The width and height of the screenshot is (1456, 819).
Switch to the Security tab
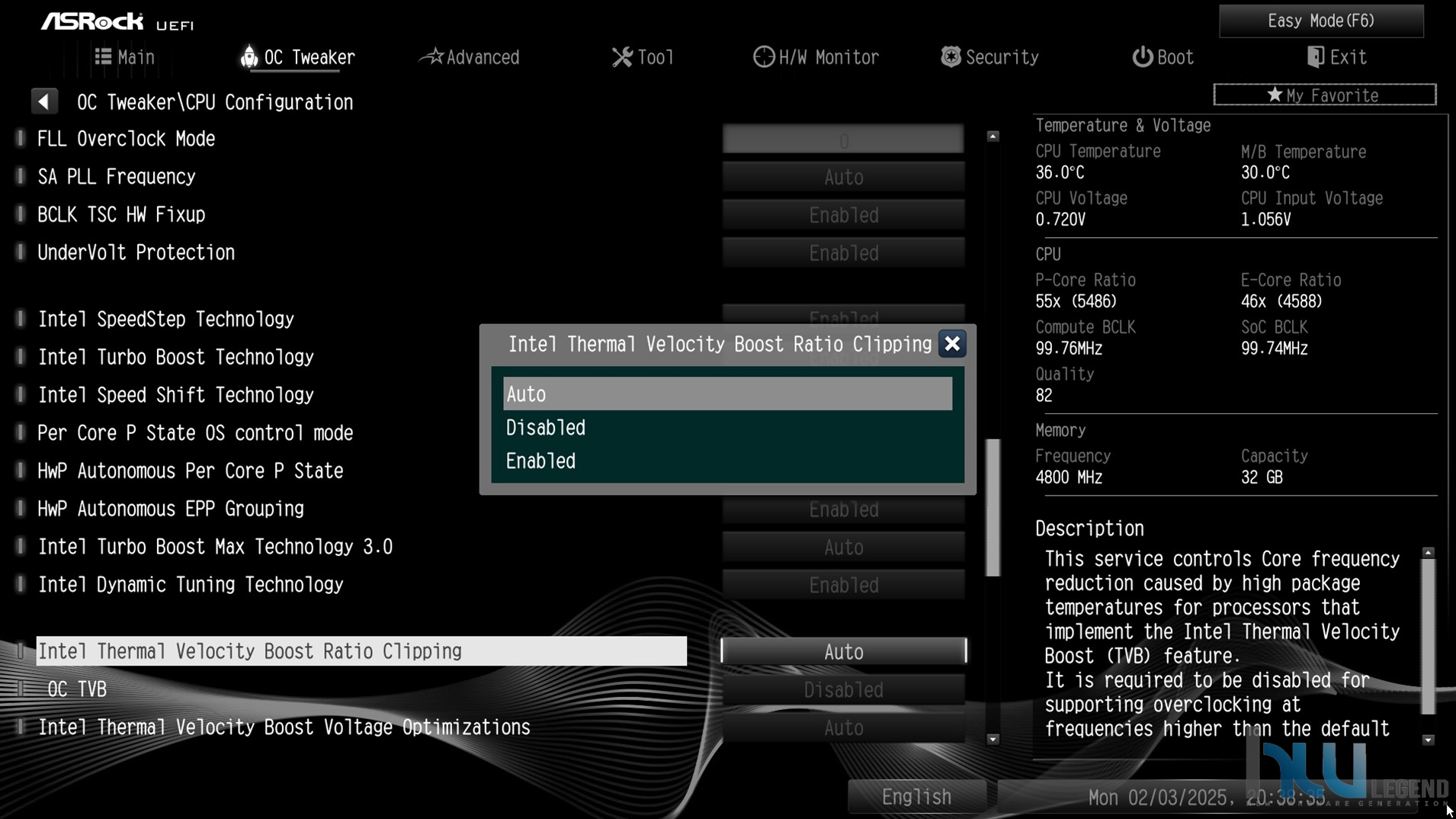(989, 57)
